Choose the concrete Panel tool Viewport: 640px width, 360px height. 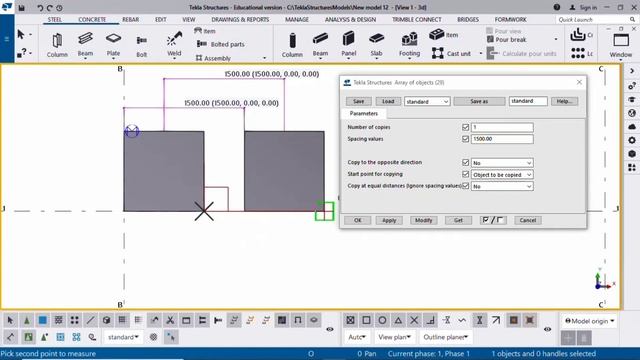pyautogui.click(x=349, y=44)
